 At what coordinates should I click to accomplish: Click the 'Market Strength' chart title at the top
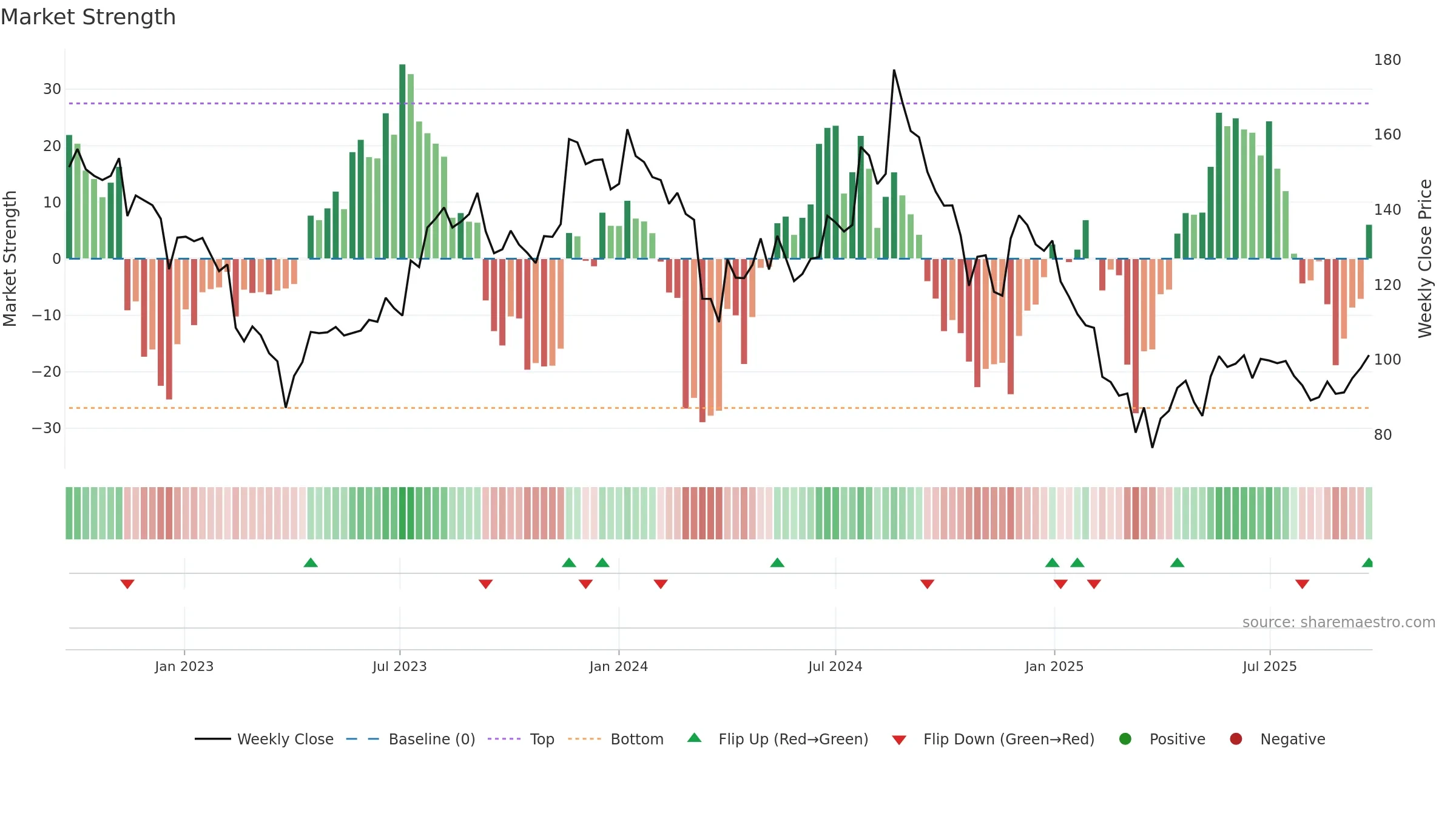coord(88,17)
